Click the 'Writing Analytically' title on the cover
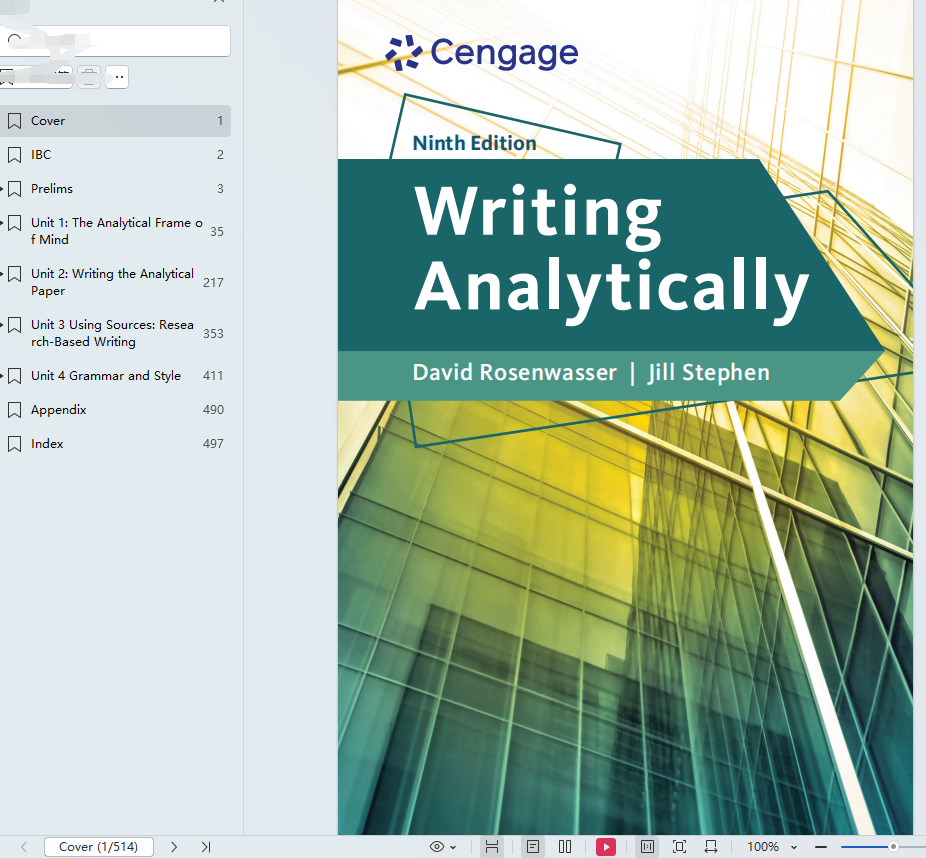The image size is (926, 858). coord(611,255)
